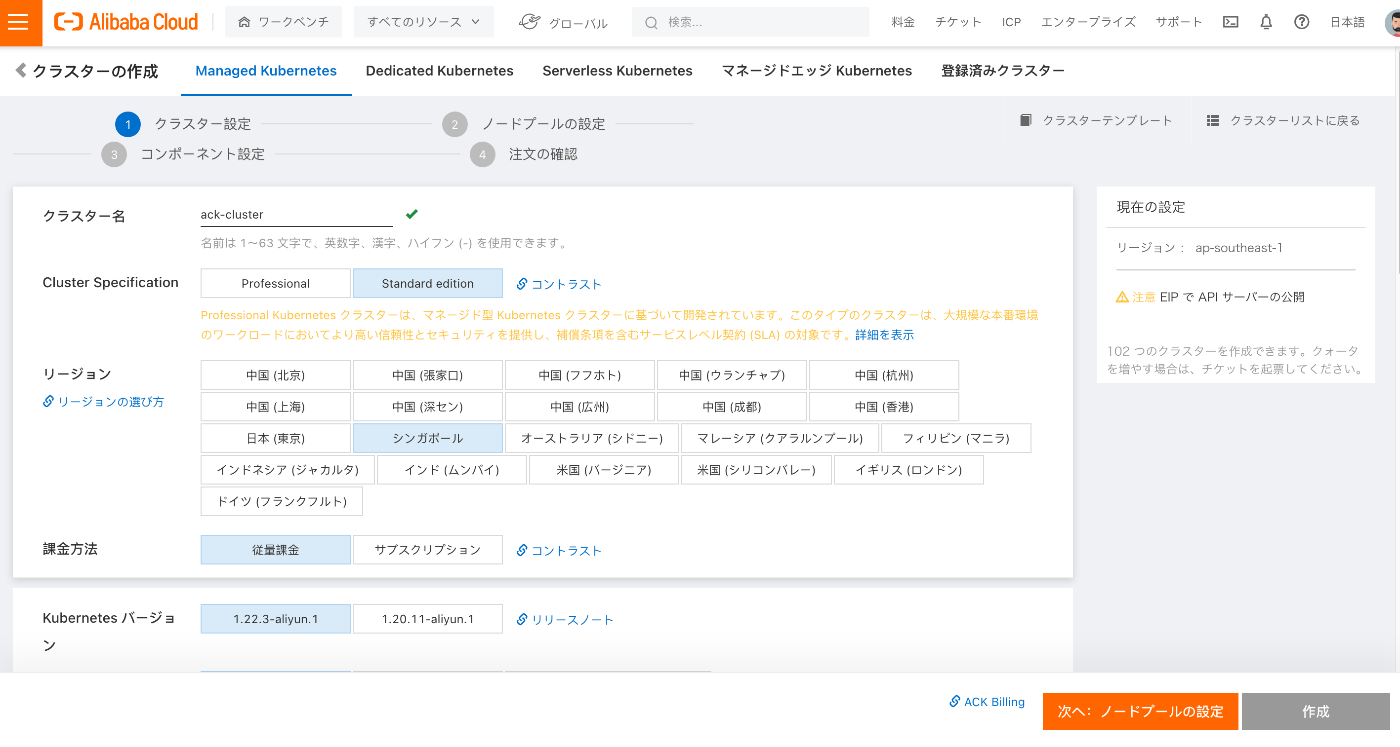Open the 料金 menu
The width and height of the screenshot is (1400, 747).
tap(903, 22)
